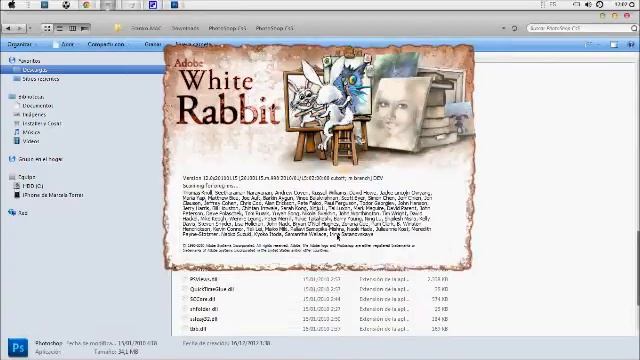Launch Chrome from the top bar
The height and width of the screenshot is (360, 640).
(x=87, y=5)
